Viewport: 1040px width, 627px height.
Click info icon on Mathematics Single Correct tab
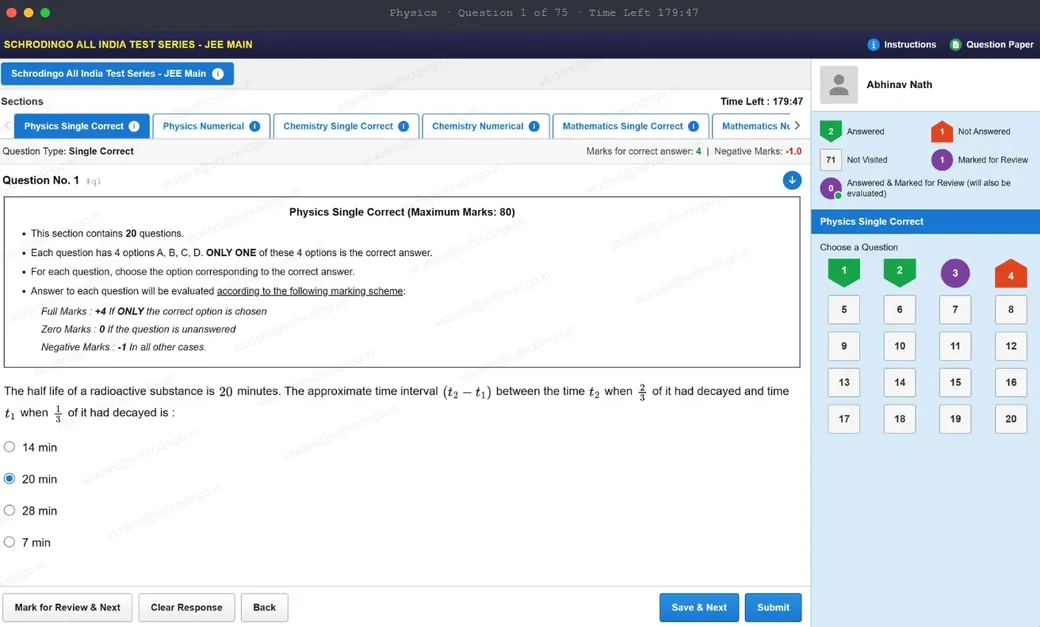point(693,126)
